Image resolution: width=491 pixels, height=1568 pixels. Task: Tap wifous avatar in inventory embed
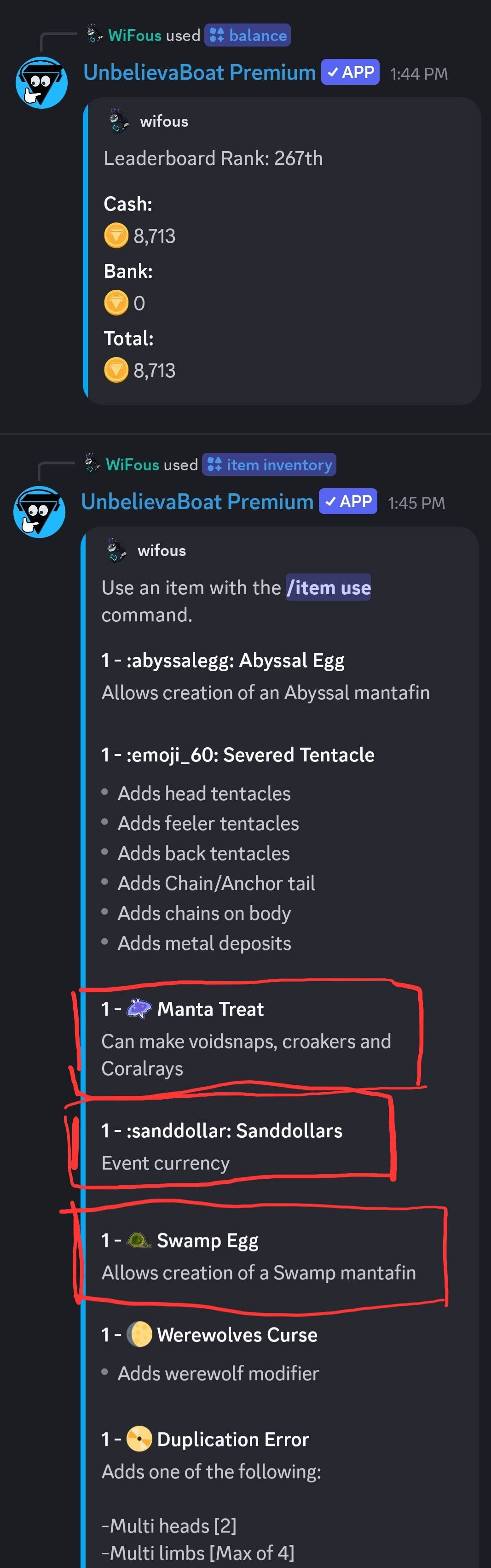point(117,550)
